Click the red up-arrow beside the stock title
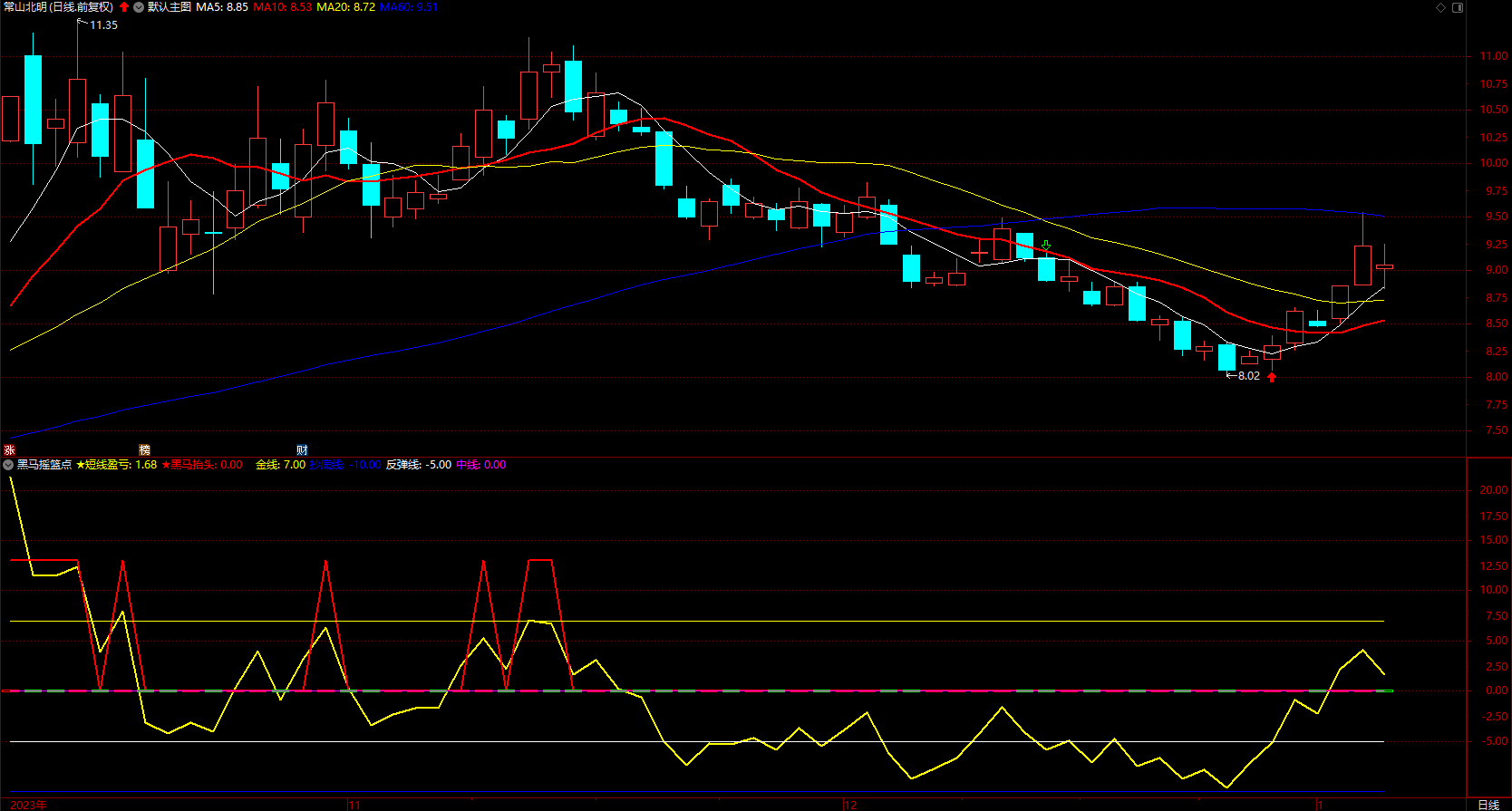Image resolution: width=1512 pixels, height=811 pixels. (x=124, y=7)
